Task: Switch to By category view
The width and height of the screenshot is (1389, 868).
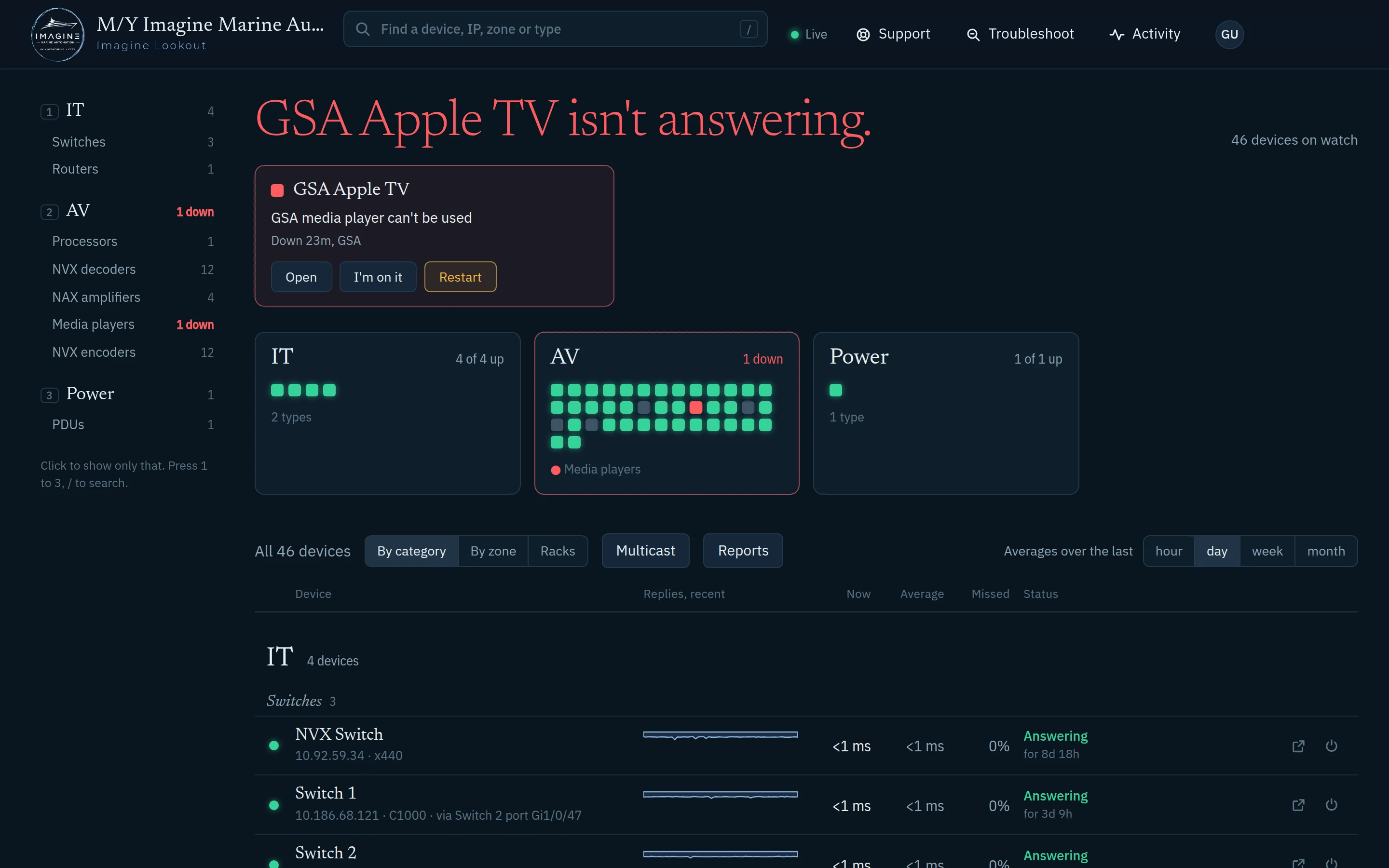Action: click(x=411, y=551)
